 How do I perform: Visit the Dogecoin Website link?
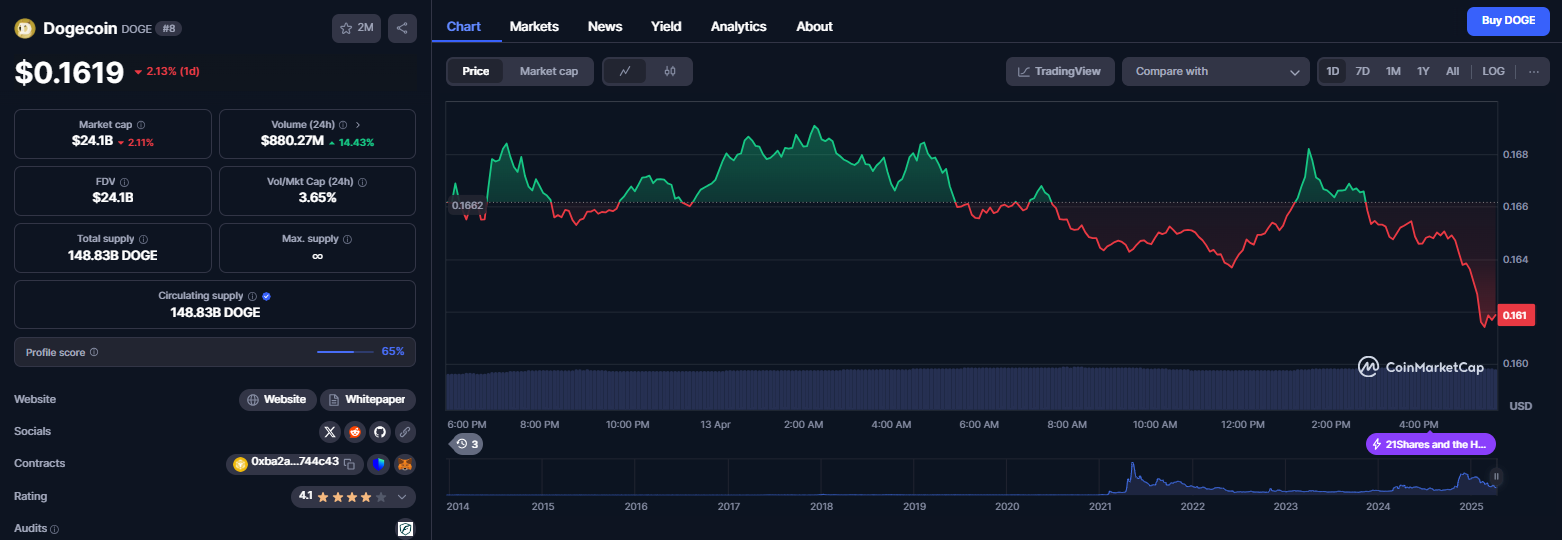278,400
